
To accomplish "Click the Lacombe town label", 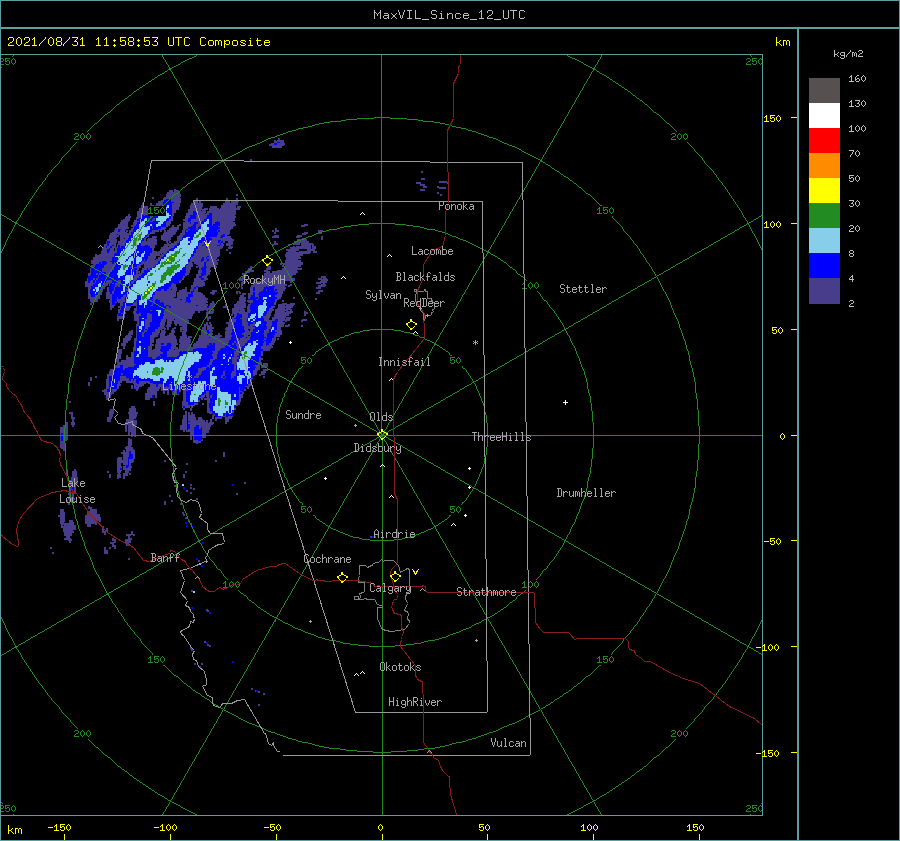I will (x=432, y=251).
